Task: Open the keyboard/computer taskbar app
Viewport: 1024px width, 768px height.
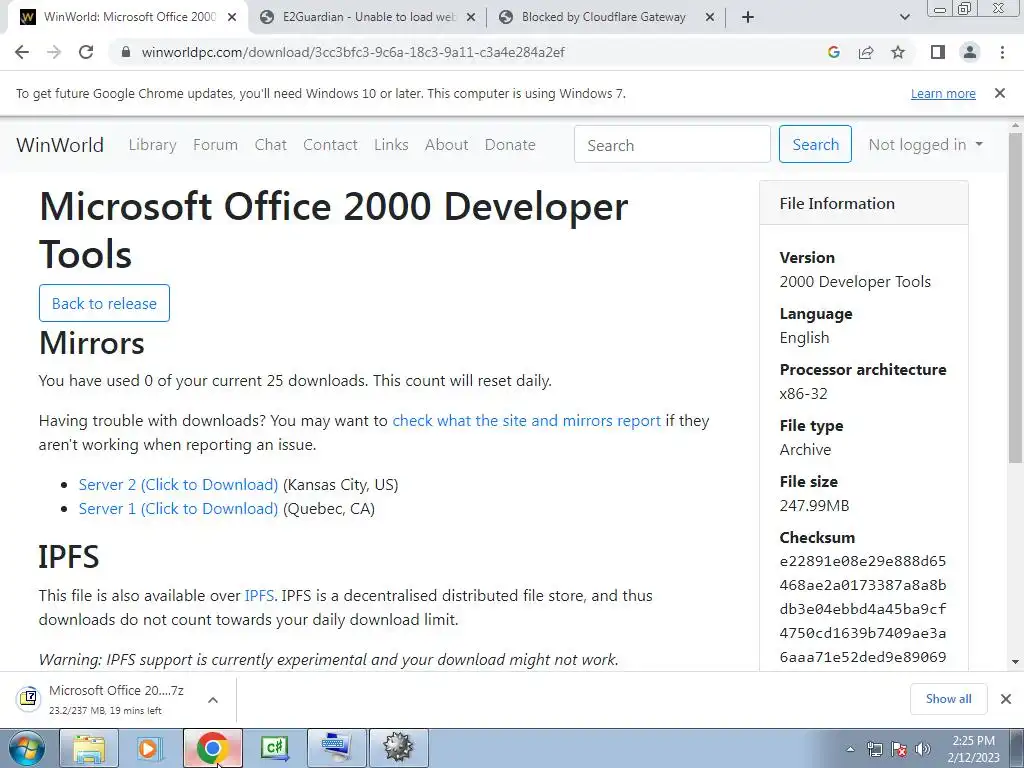Action: pyautogui.click(x=337, y=748)
